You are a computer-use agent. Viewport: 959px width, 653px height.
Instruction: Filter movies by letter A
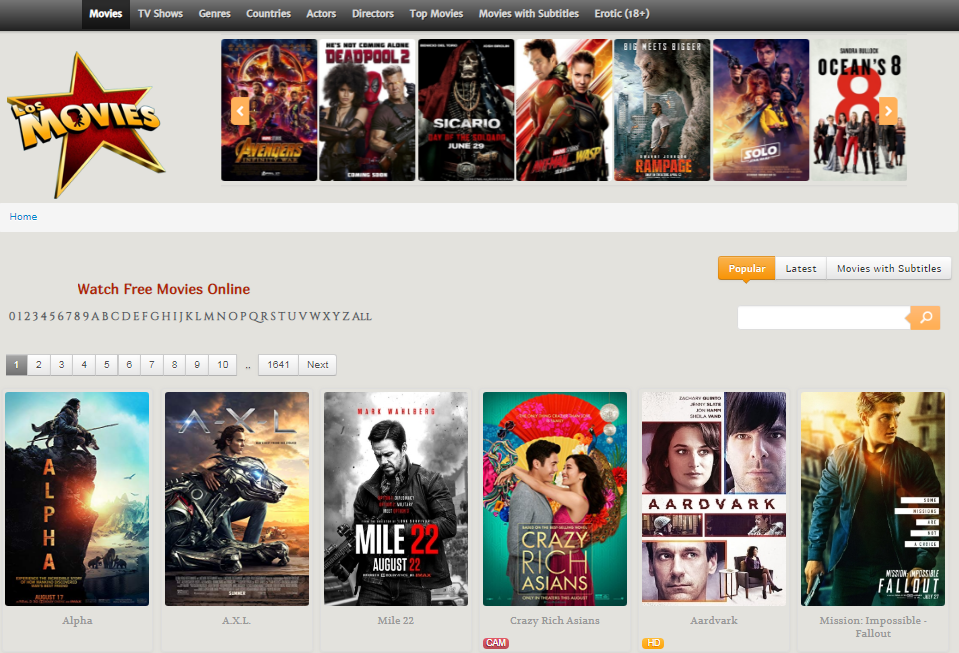pos(95,317)
